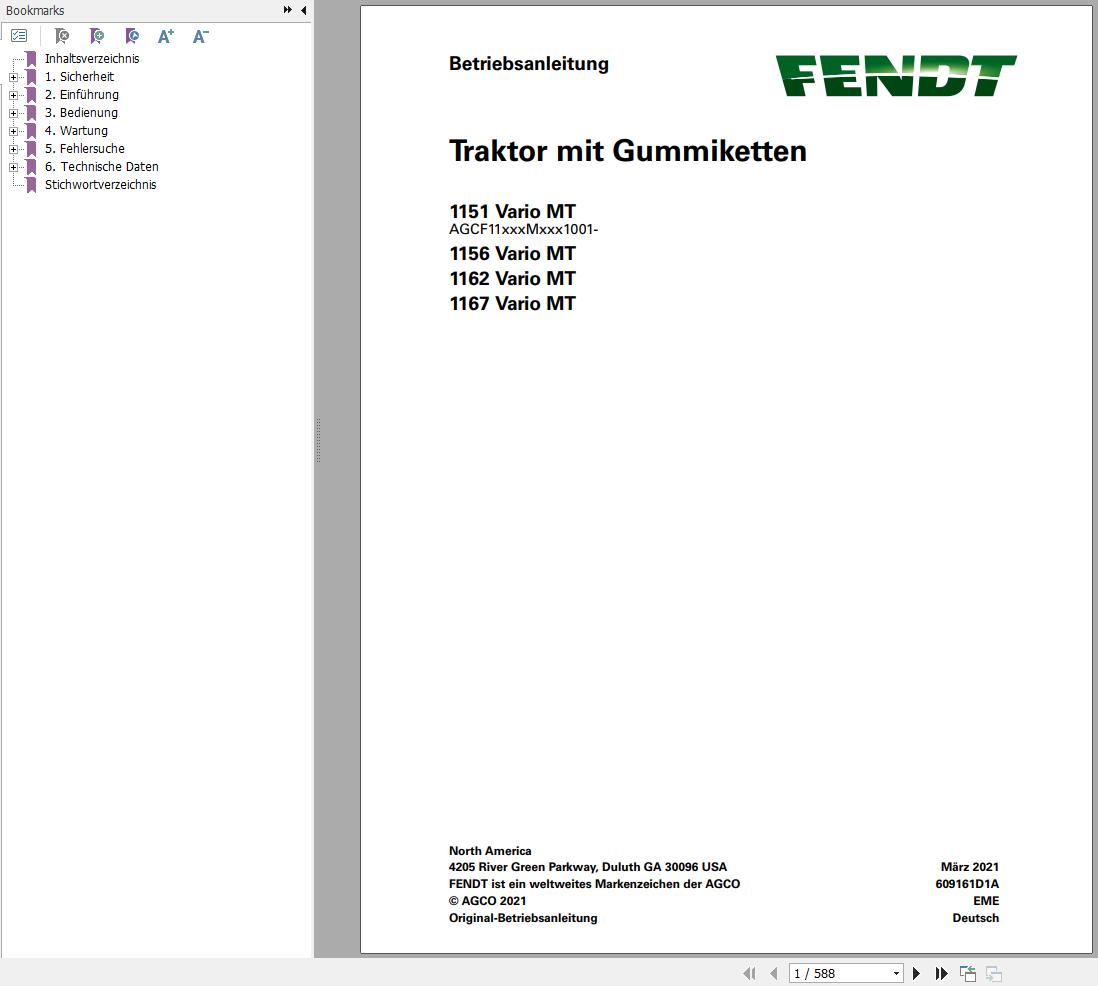Open the bookmark options checklist menu
1098x986 pixels.
tap(19, 36)
